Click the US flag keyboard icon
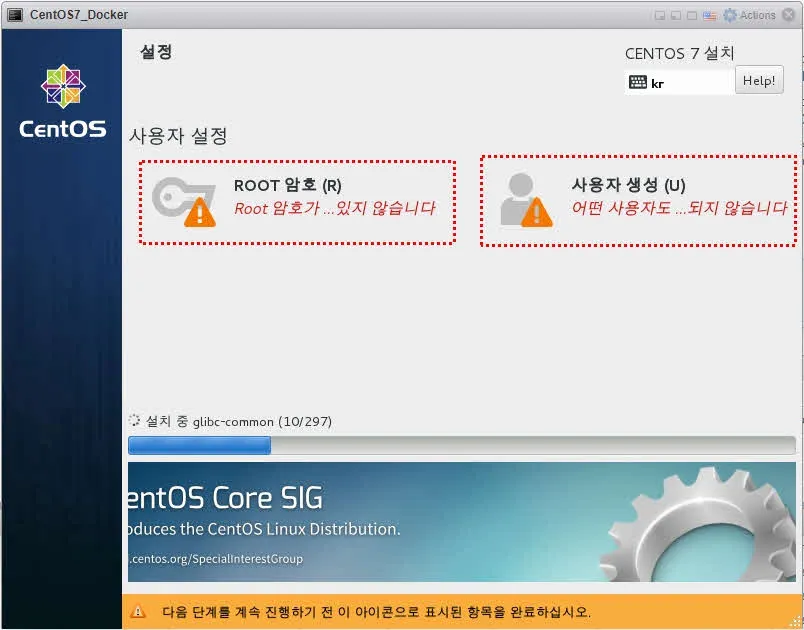 tap(709, 15)
